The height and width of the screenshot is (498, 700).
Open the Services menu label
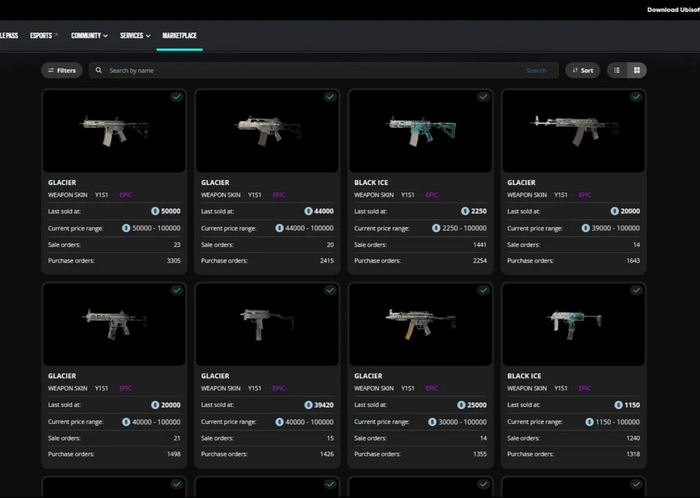[x=131, y=36]
